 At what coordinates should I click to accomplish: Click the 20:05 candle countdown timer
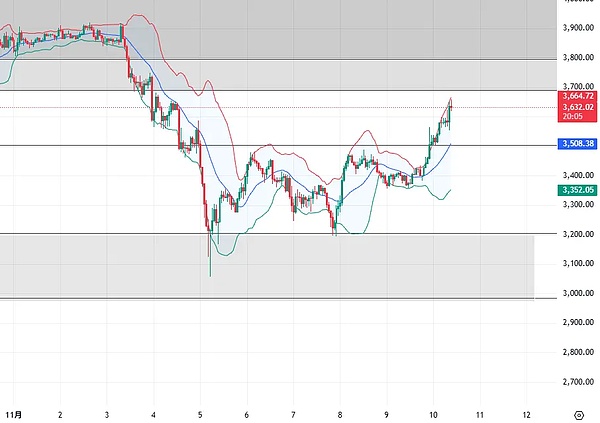point(573,116)
